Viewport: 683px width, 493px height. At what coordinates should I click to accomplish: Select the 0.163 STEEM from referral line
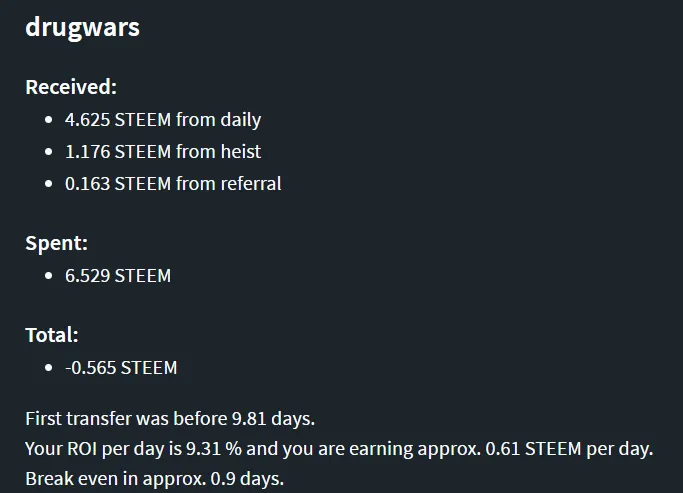[173, 183]
